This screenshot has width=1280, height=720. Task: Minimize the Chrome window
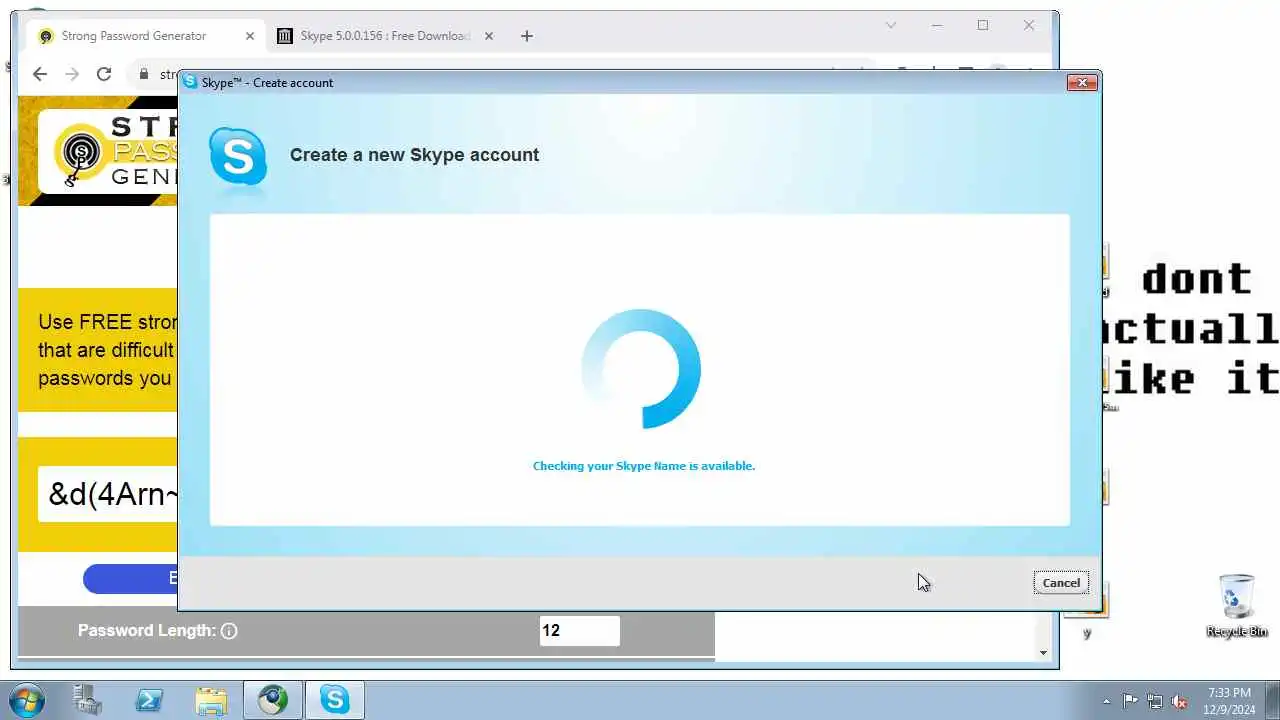click(937, 25)
